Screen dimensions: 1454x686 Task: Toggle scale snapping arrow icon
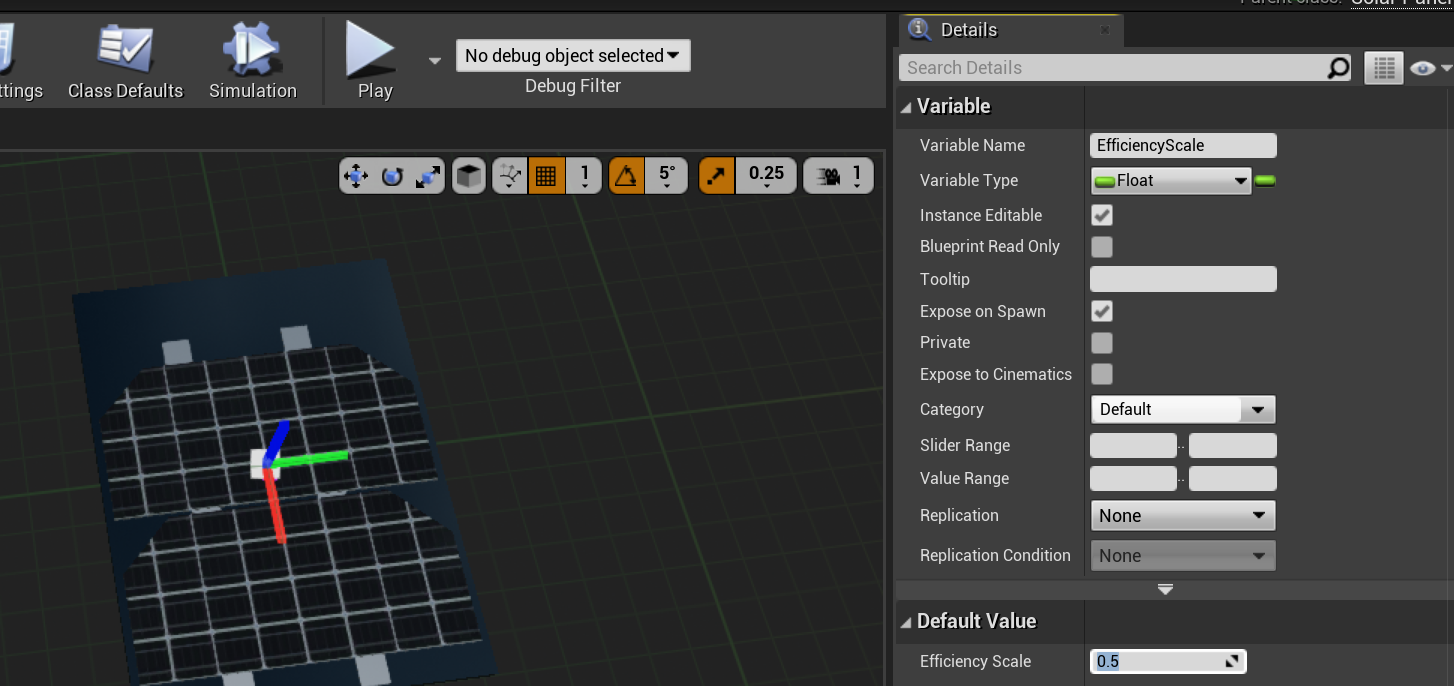(x=716, y=176)
